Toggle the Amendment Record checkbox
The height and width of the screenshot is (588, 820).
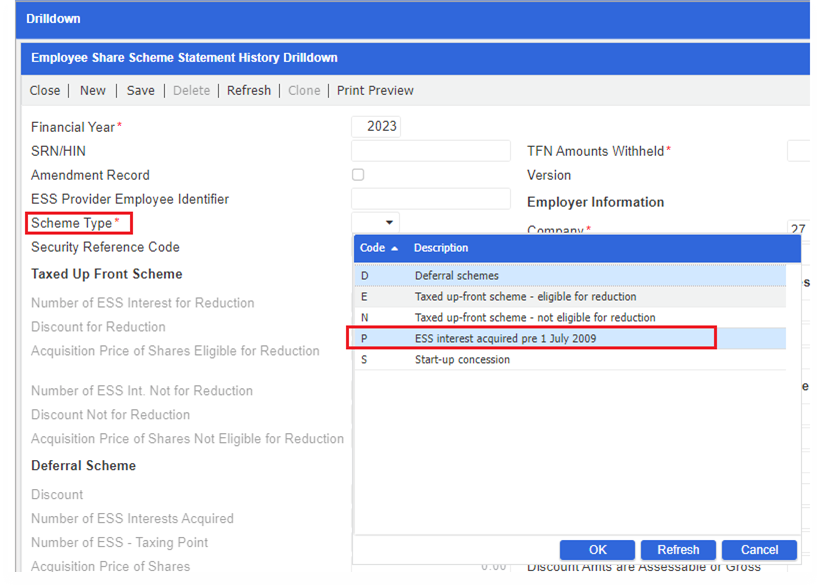click(x=357, y=174)
